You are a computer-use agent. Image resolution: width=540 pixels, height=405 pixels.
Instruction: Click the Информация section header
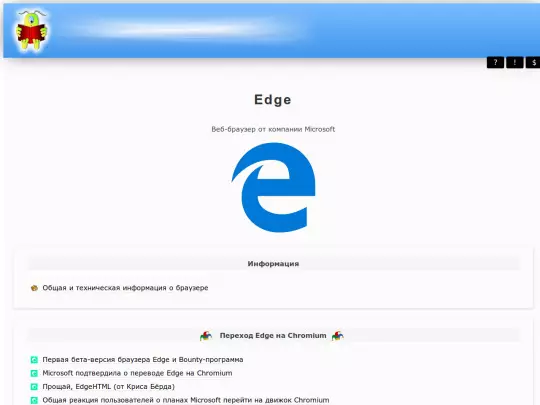coord(273,264)
